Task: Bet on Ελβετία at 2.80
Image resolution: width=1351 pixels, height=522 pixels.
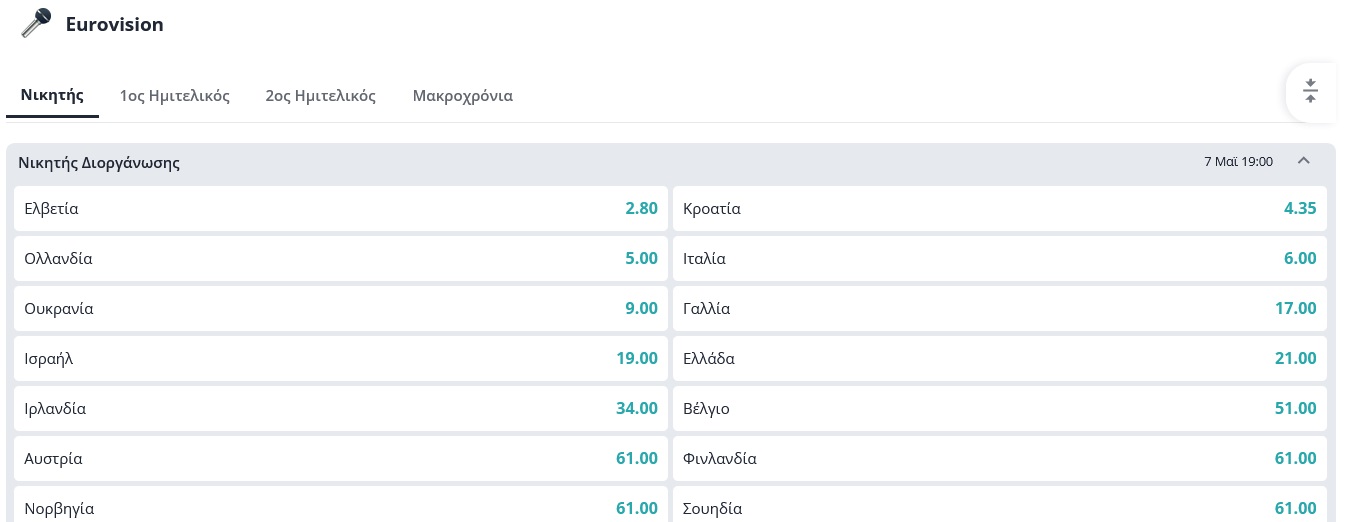Action: pos(341,209)
